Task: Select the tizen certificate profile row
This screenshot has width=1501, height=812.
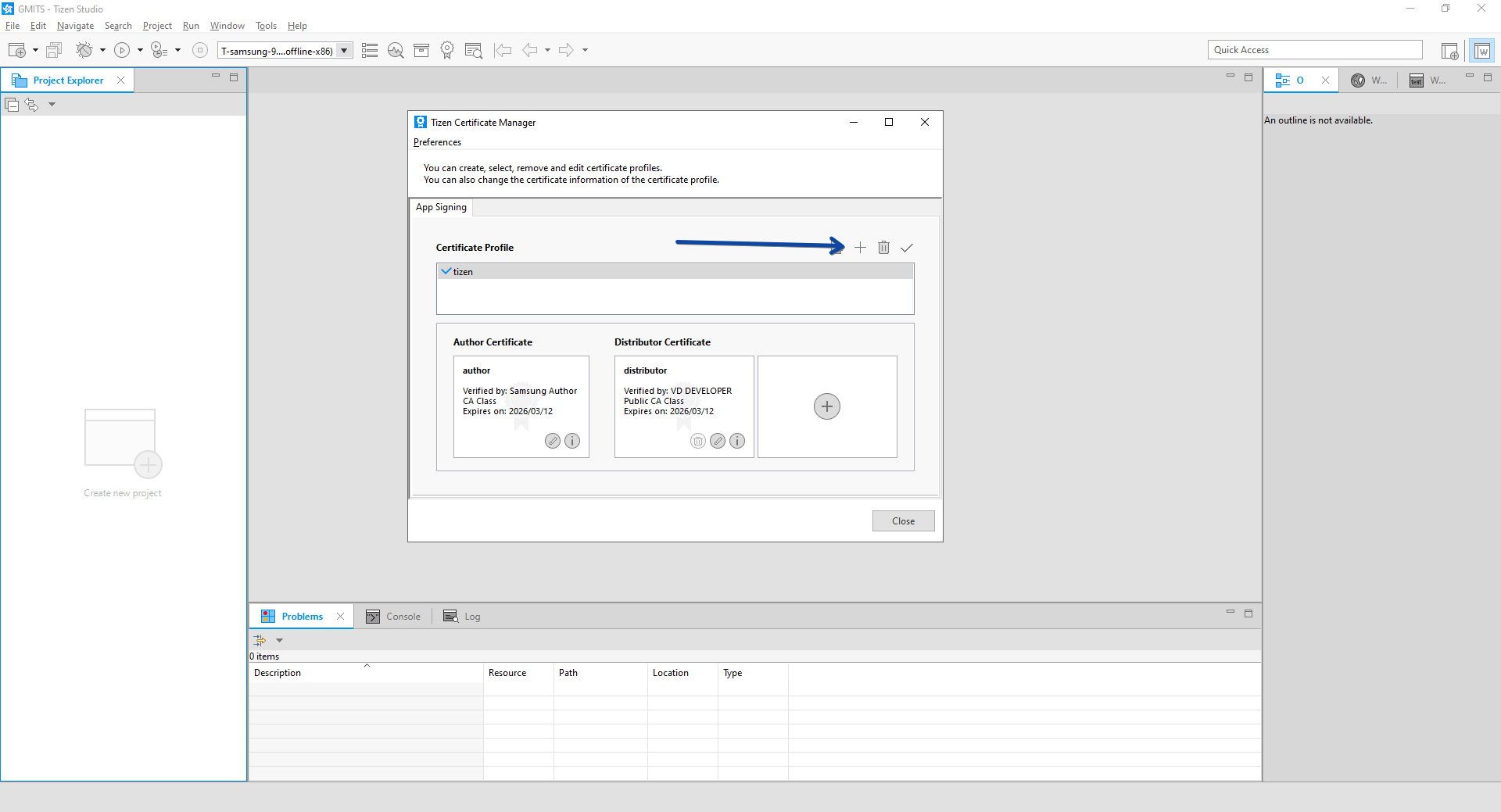Action: 675,272
